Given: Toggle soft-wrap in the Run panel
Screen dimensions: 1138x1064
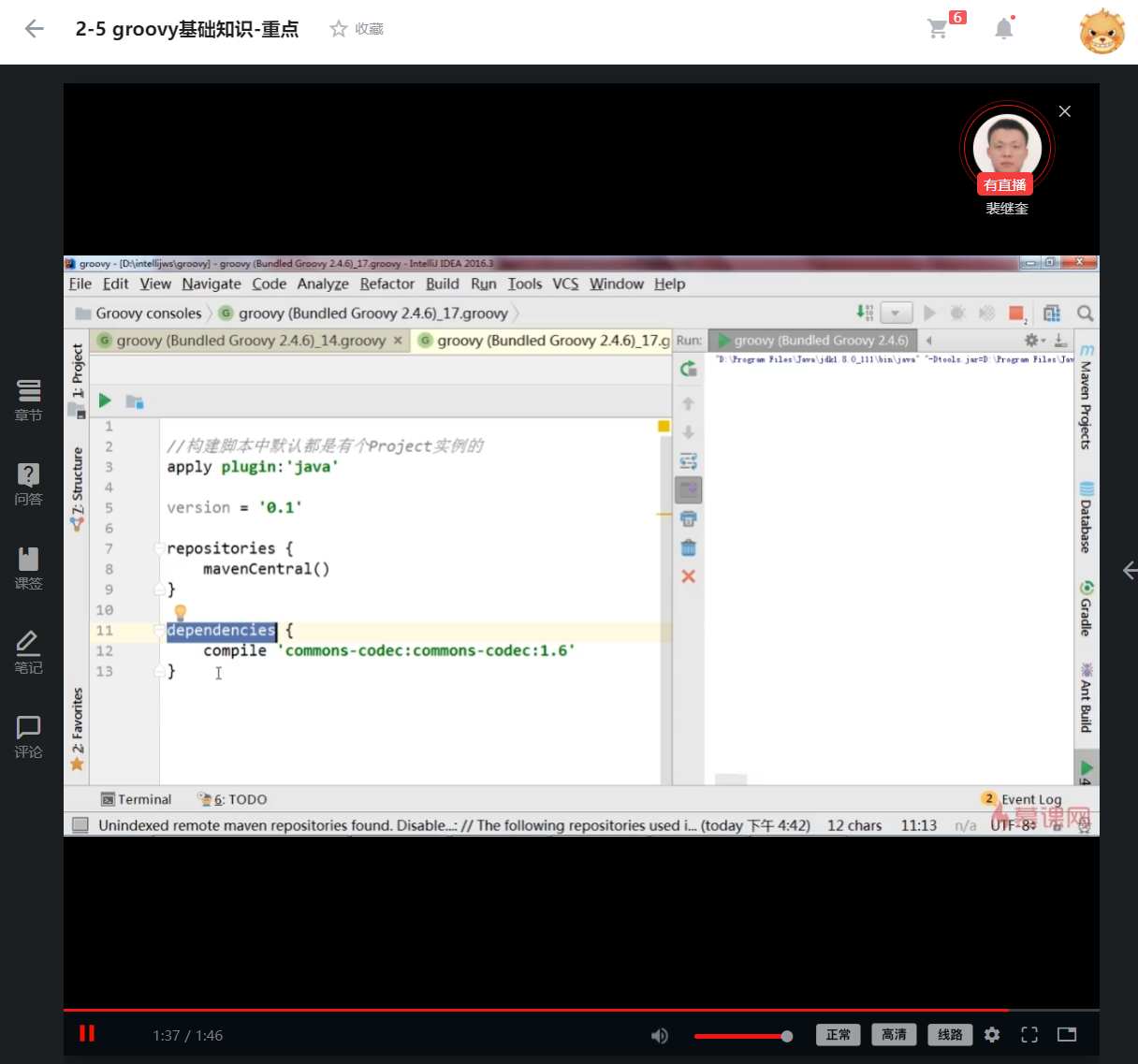Looking at the screenshot, I should point(689,461).
